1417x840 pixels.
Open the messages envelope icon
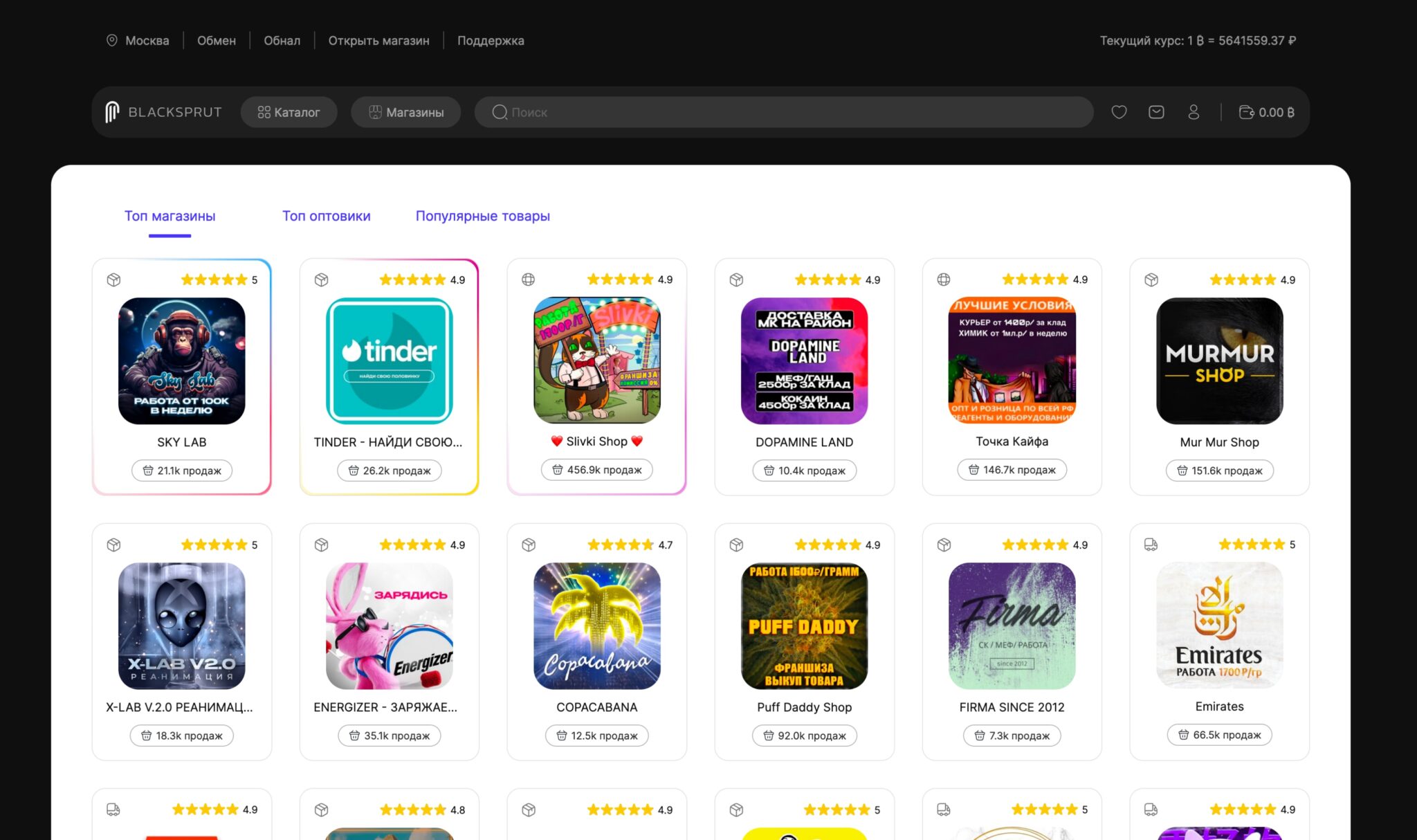pyautogui.click(x=1156, y=112)
